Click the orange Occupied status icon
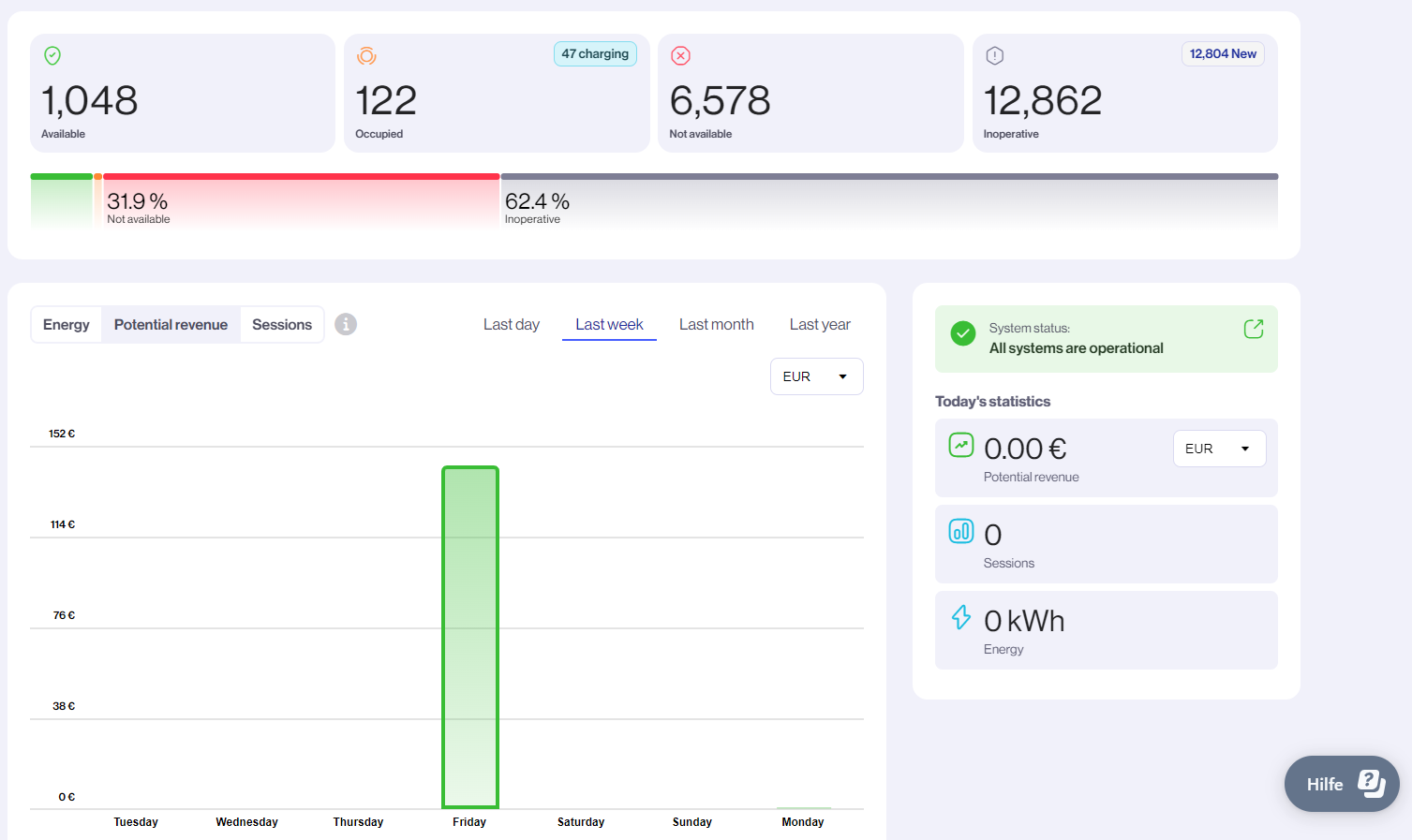This screenshot has width=1412, height=840. coord(366,56)
